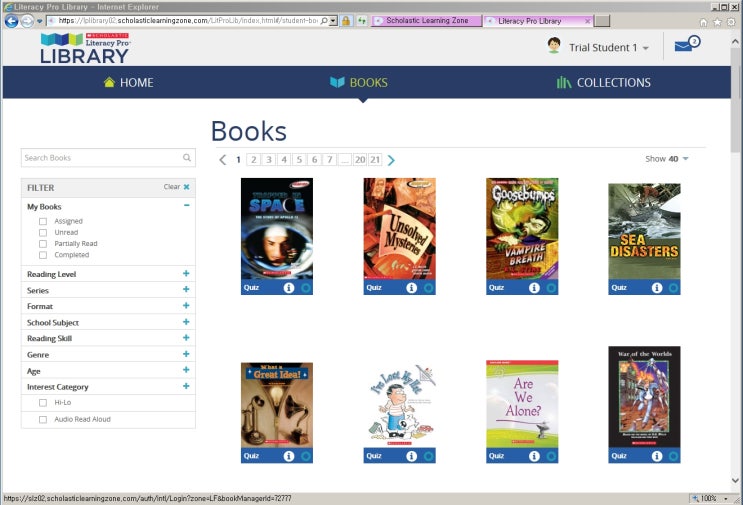Take the Quiz for Are We Alone
The height and width of the screenshot is (505, 743).
496,456
